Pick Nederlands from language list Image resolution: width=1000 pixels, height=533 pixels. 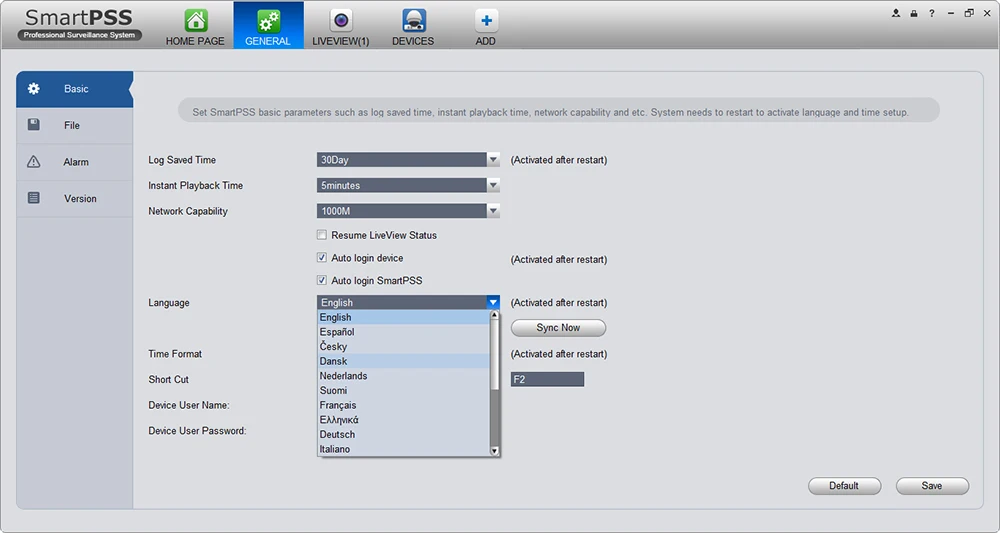(x=404, y=376)
